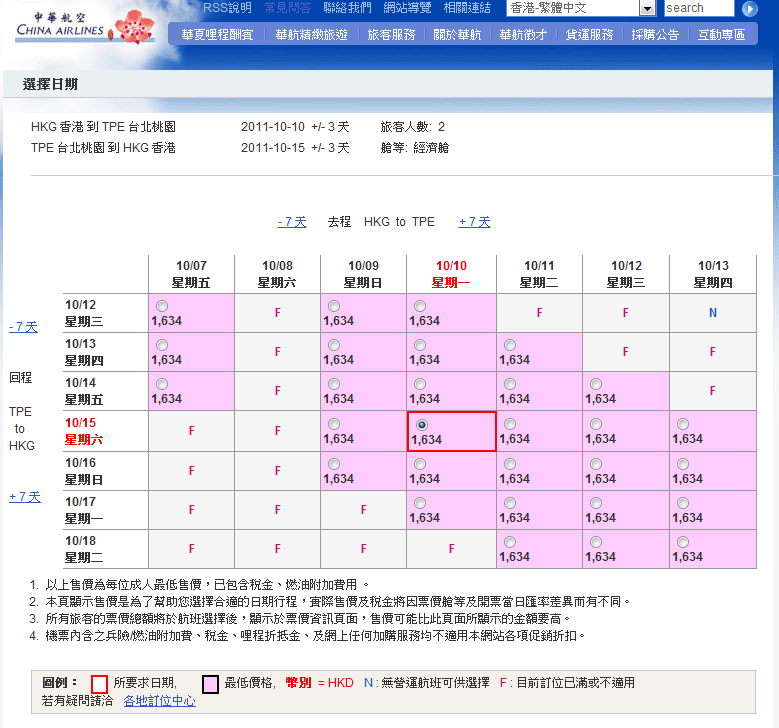Open the RSS說明 link

[x=227, y=8]
